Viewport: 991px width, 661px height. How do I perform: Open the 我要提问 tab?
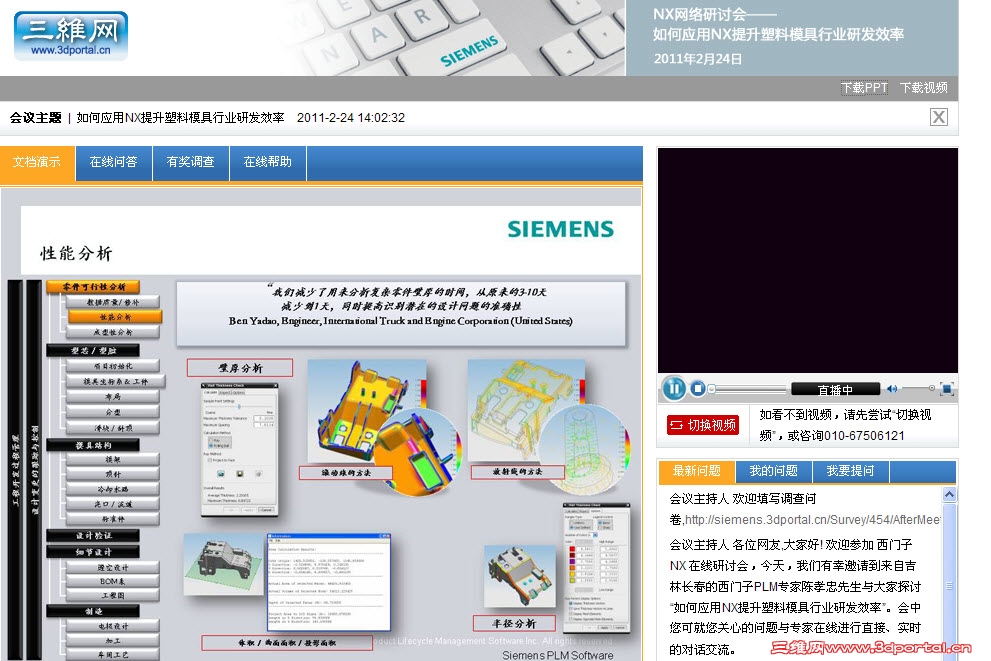coord(851,471)
